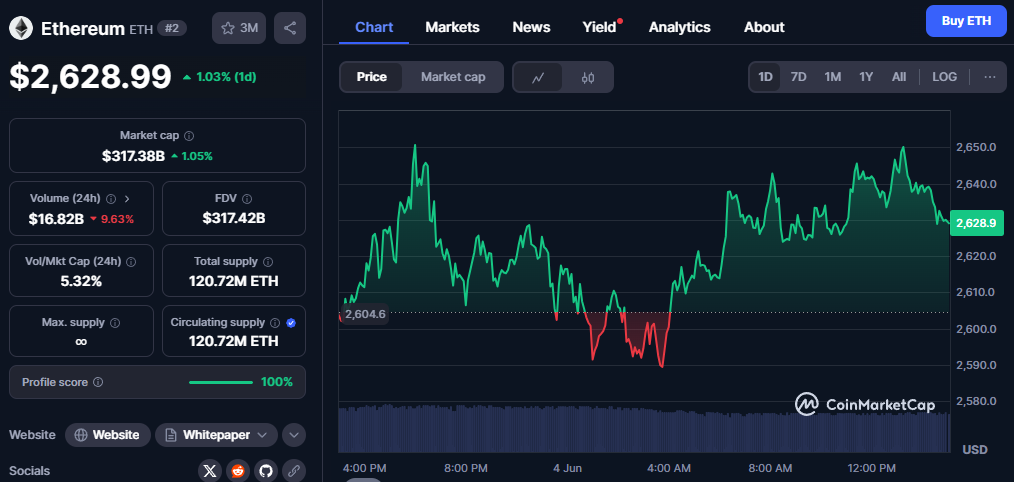Open the Yield tab
The width and height of the screenshot is (1014, 482).
point(599,27)
